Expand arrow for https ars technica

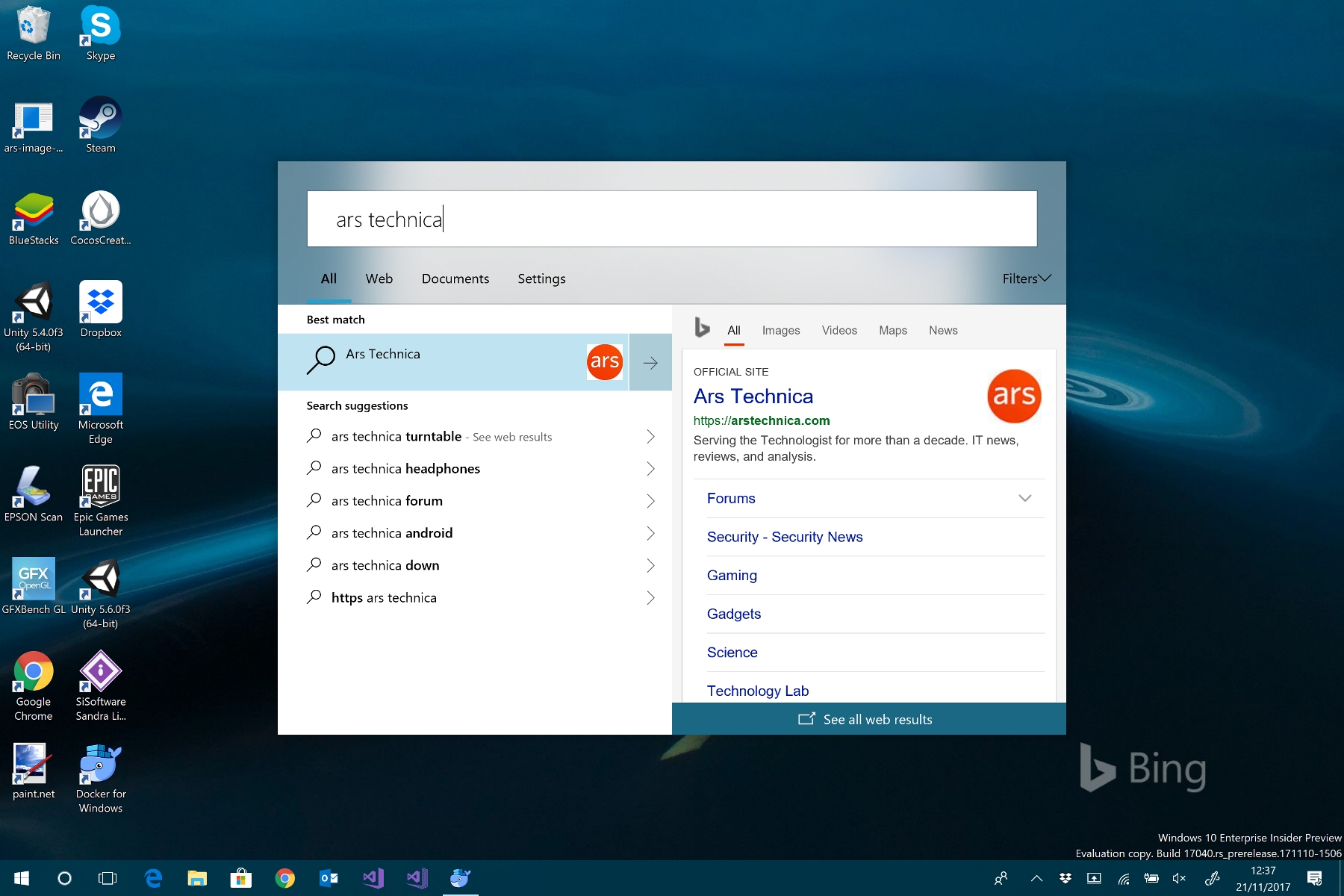point(650,597)
